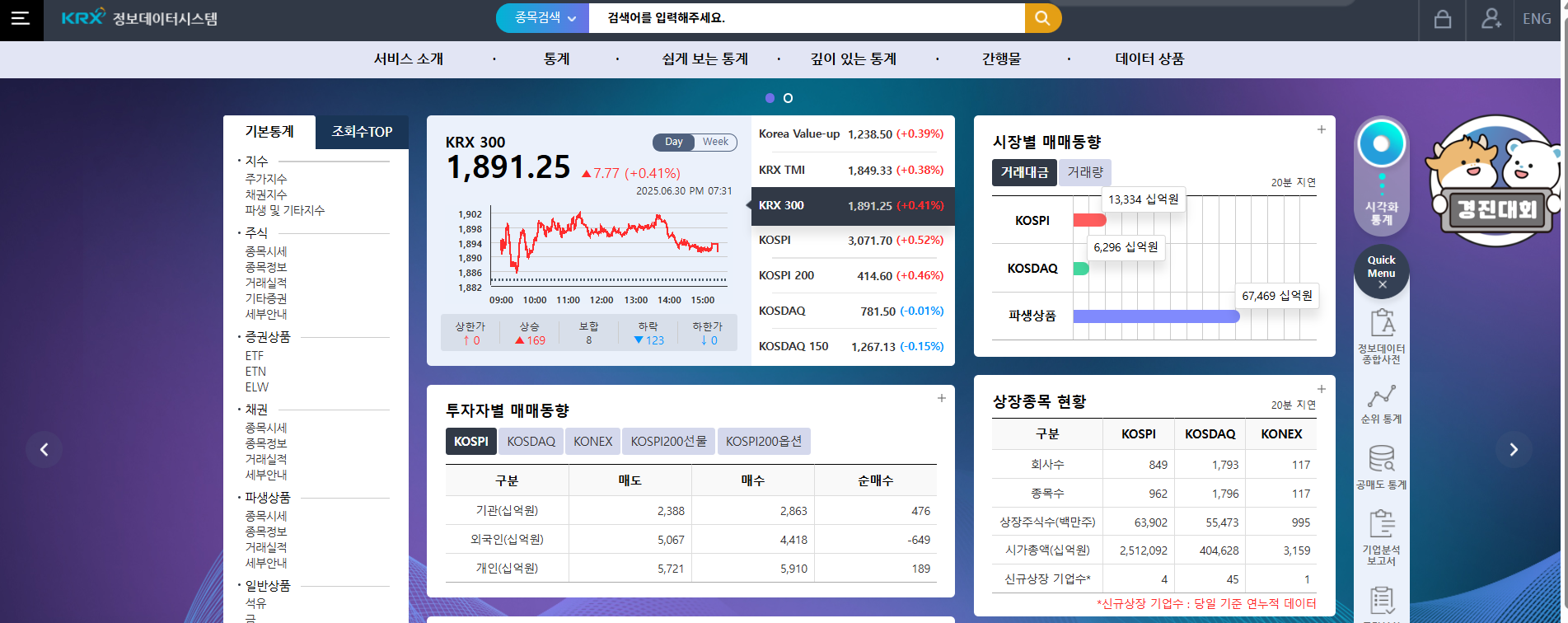The width and height of the screenshot is (1568, 623).
Task: Click the 신규상장 기업수* row label
Action: (1047, 579)
